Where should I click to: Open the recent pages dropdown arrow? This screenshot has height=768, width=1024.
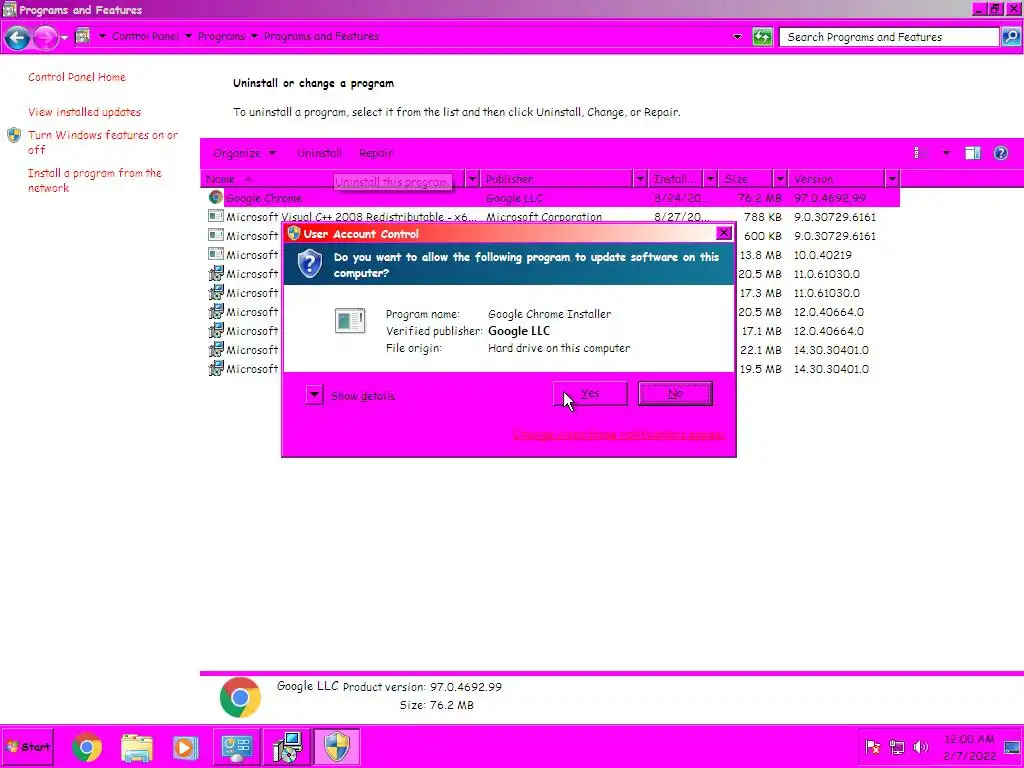tap(64, 38)
